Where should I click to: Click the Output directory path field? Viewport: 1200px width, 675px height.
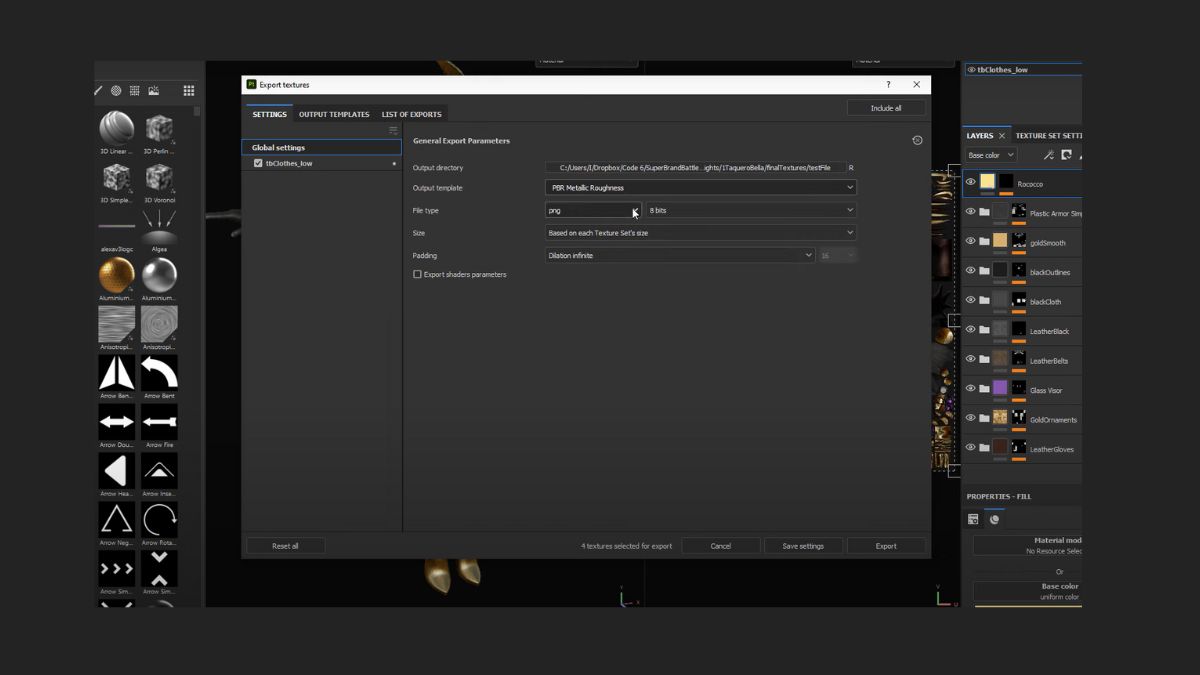click(x=695, y=168)
